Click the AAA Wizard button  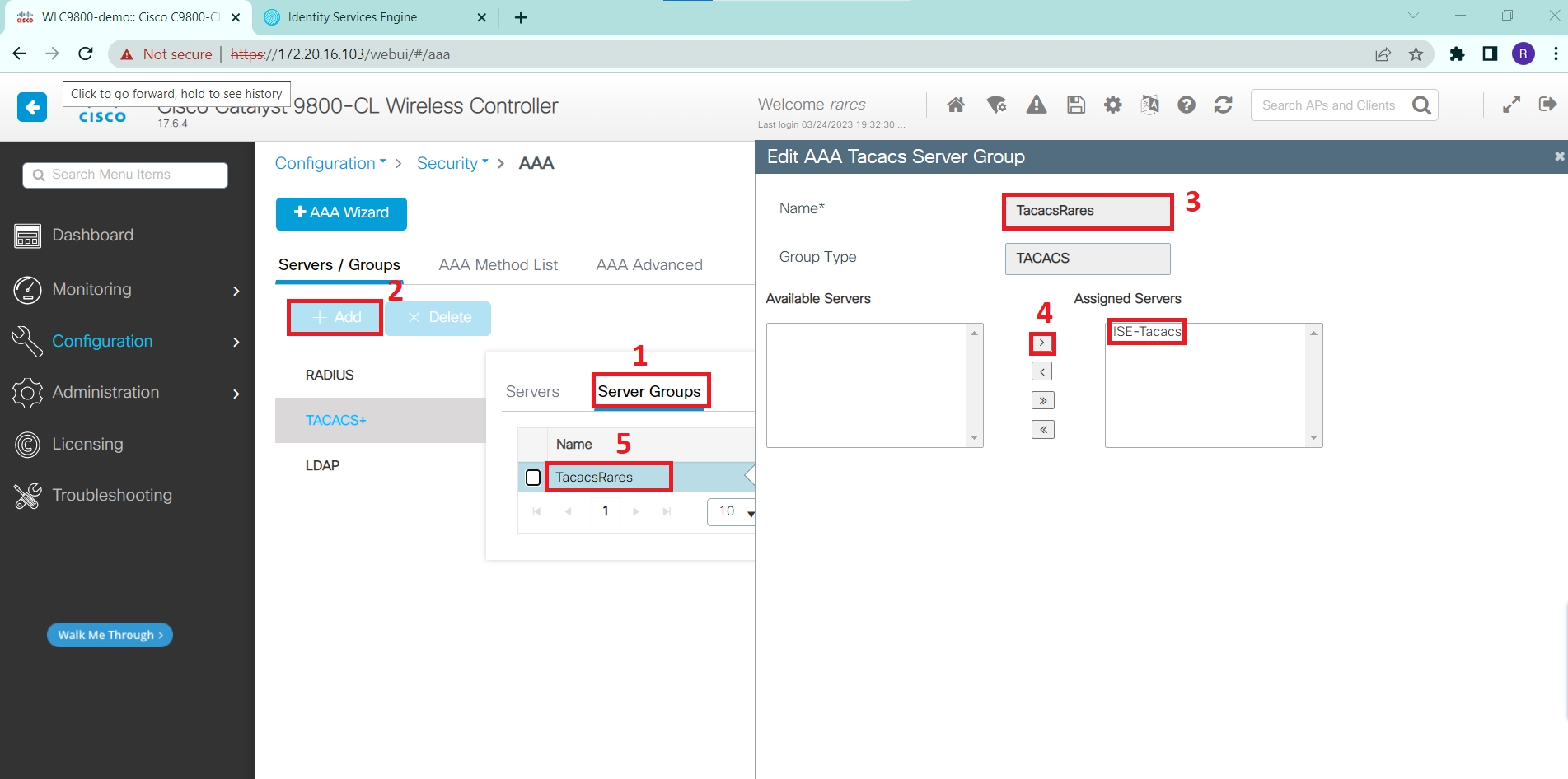click(x=341, y=213)
